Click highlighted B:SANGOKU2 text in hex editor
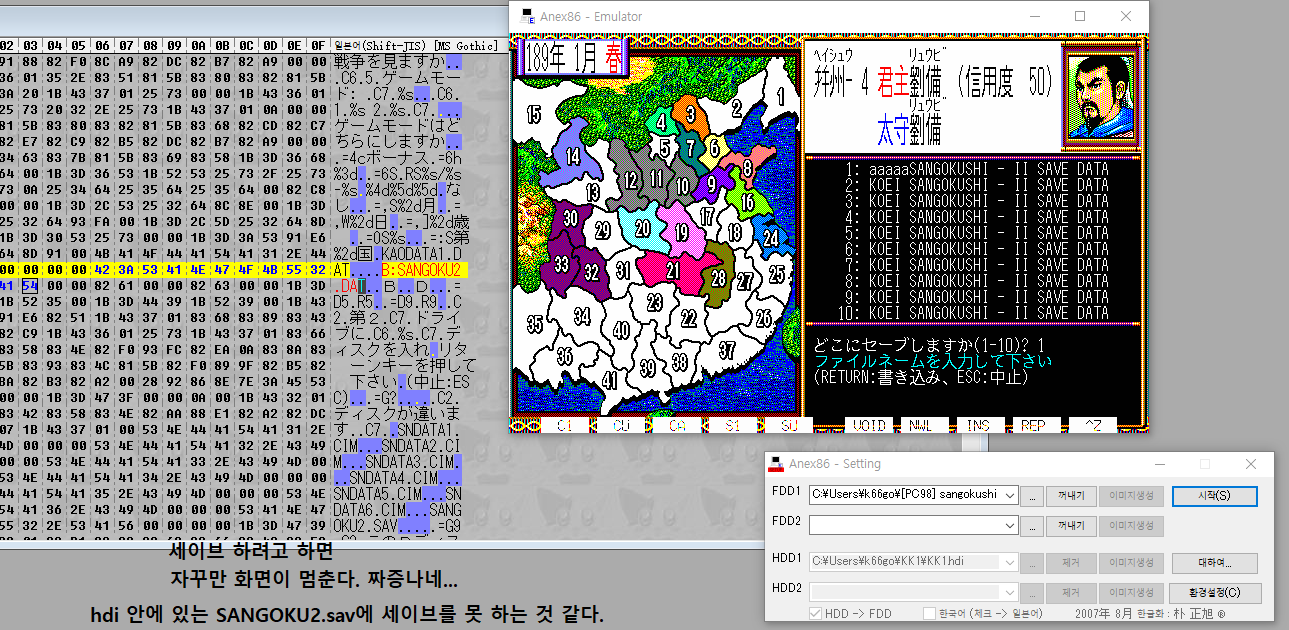This screenshot has height=630, width=1289. point(421,270)
